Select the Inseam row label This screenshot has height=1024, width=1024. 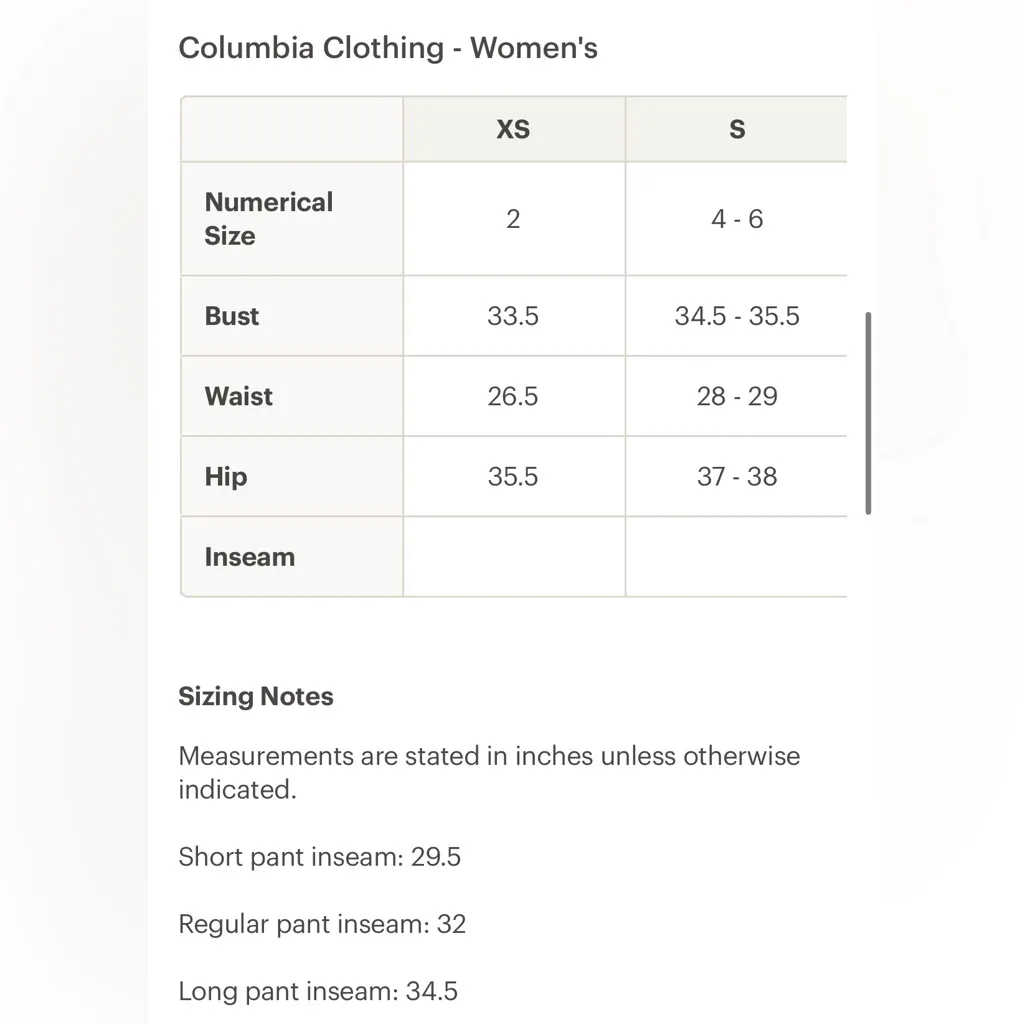tap(250, 557)
